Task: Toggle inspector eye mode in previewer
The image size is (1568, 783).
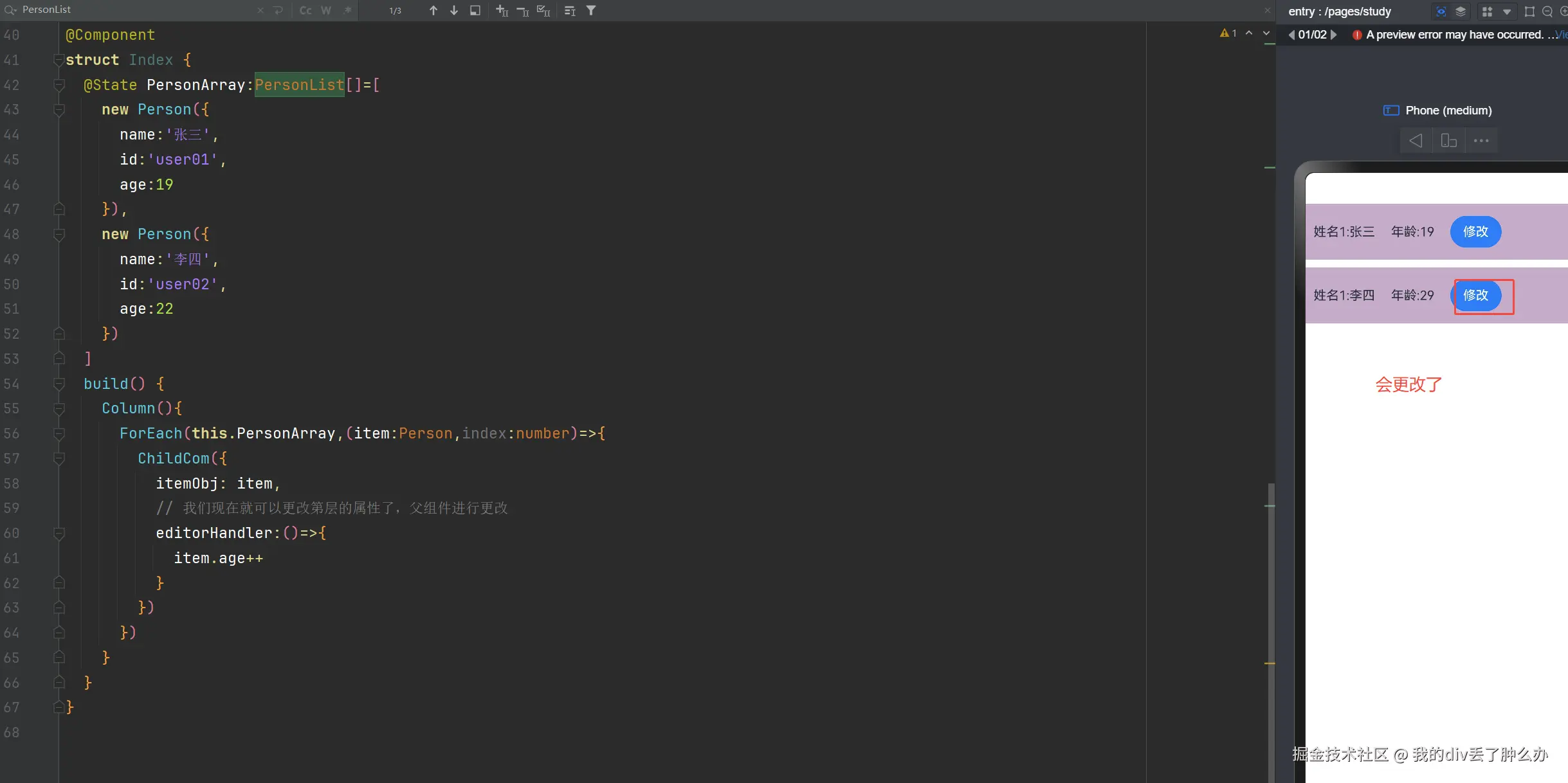Action: tap(1441, 12)
